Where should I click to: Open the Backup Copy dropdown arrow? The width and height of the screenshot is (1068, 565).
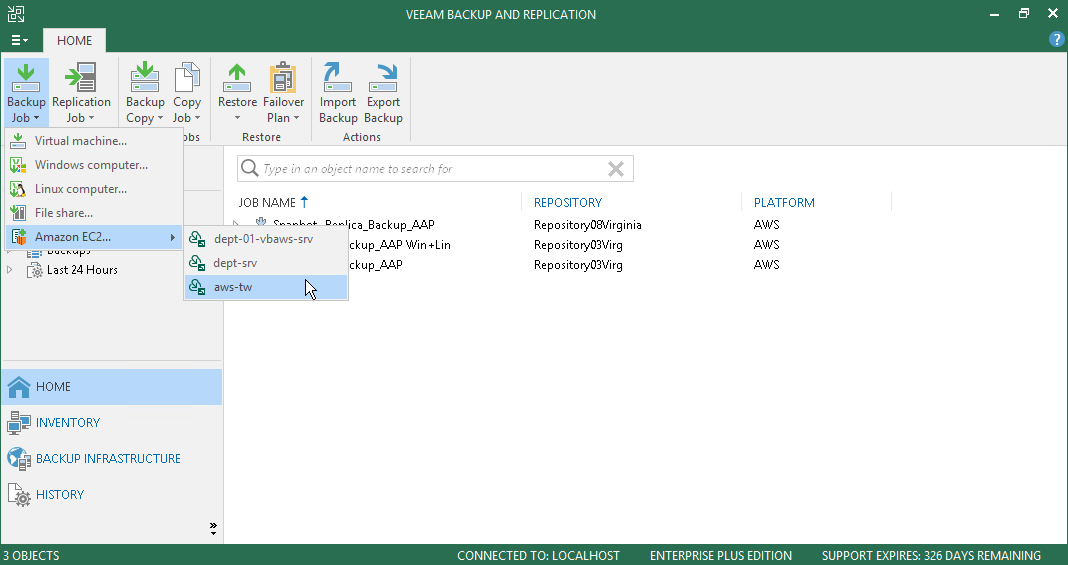coord(161,118)
